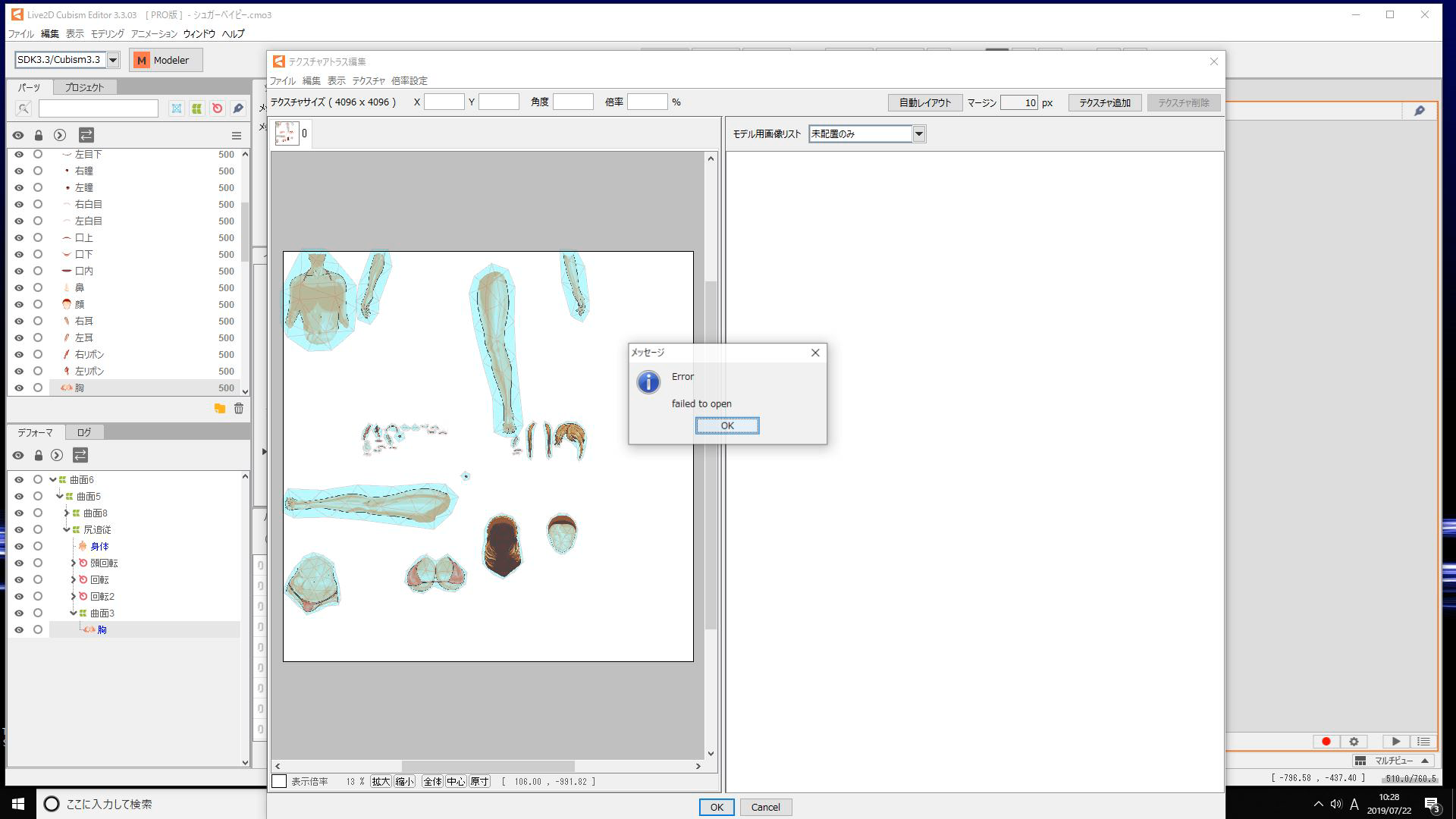Click the red record button at lower right
This screenshot has height=819, width=1456.
pyautogui.click(x=1326, y=742)
